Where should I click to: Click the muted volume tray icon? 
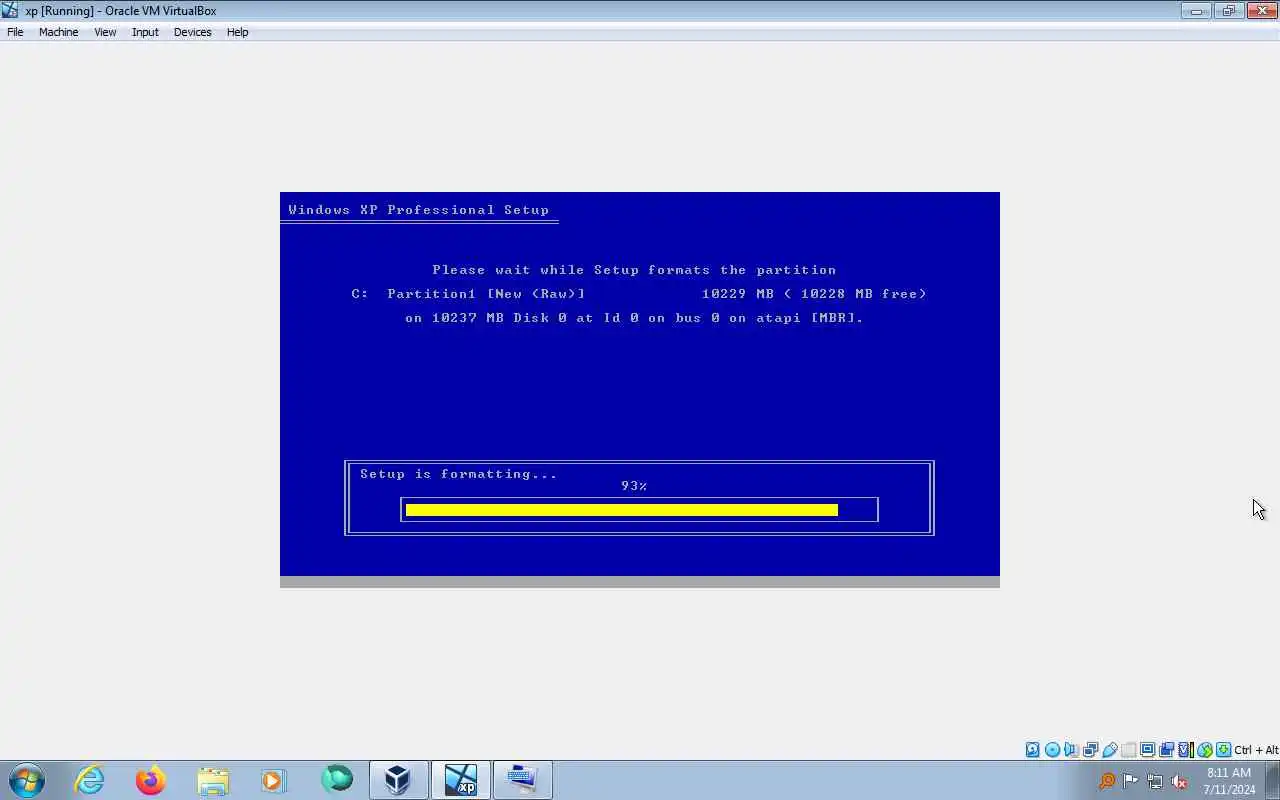point(1180,781)
